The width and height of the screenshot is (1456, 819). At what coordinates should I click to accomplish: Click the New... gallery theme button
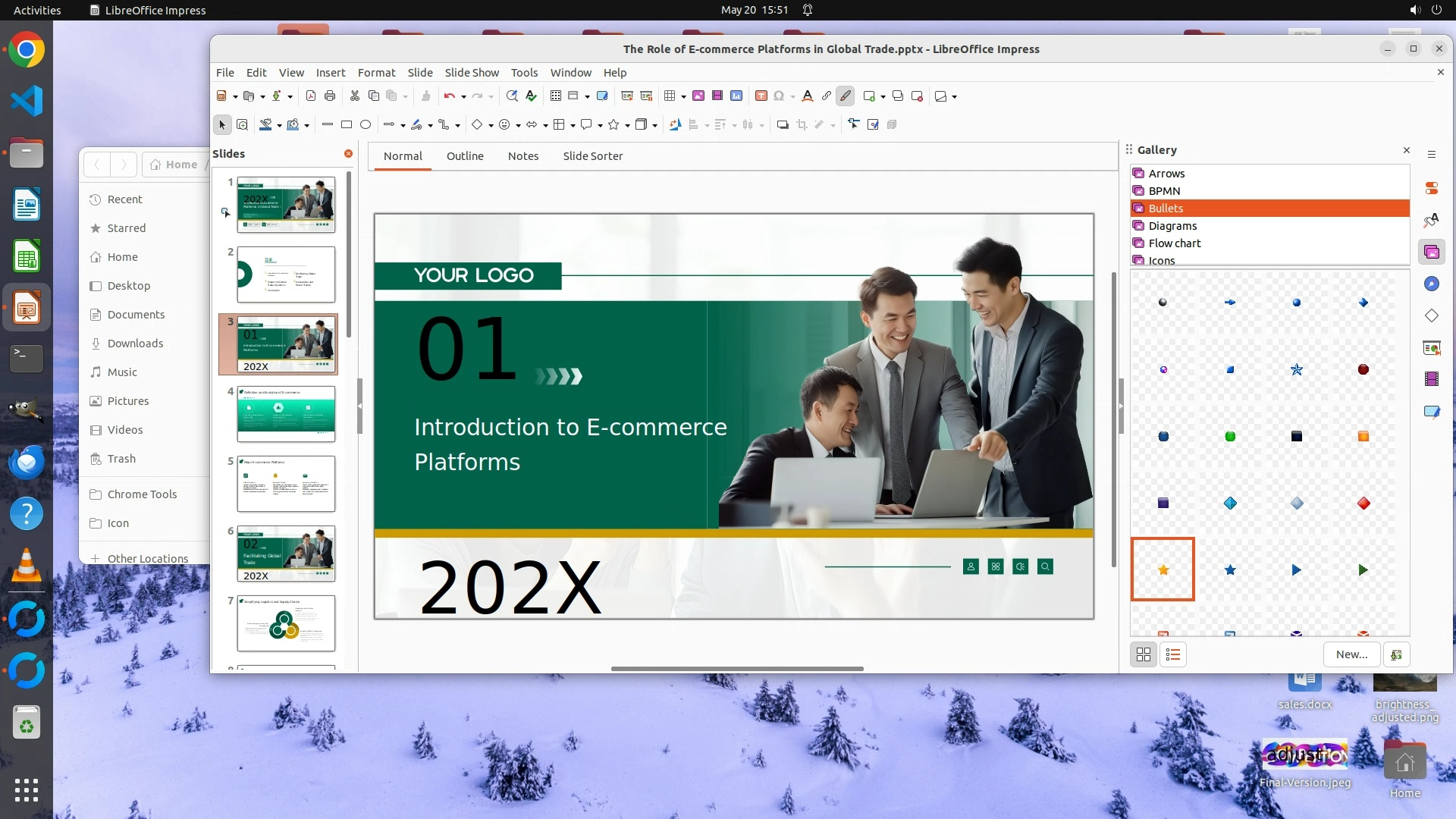(x=1351, y=654)
